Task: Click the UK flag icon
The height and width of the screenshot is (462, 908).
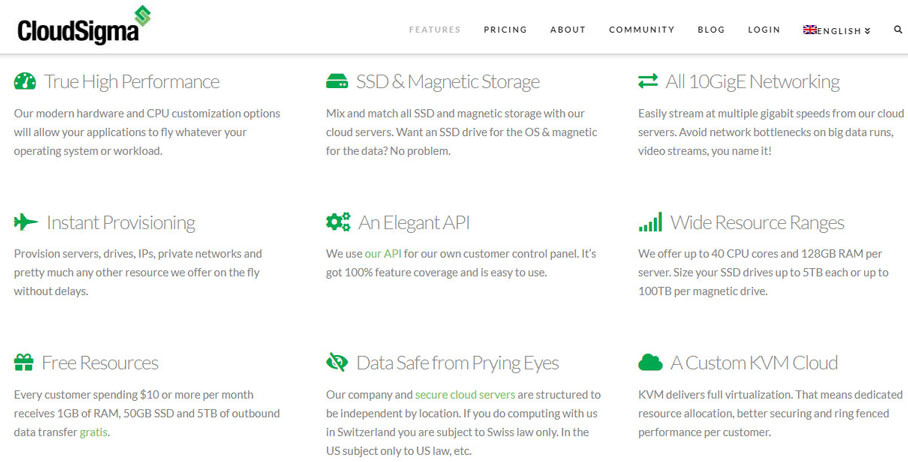Action: click(x=810, y=30)
